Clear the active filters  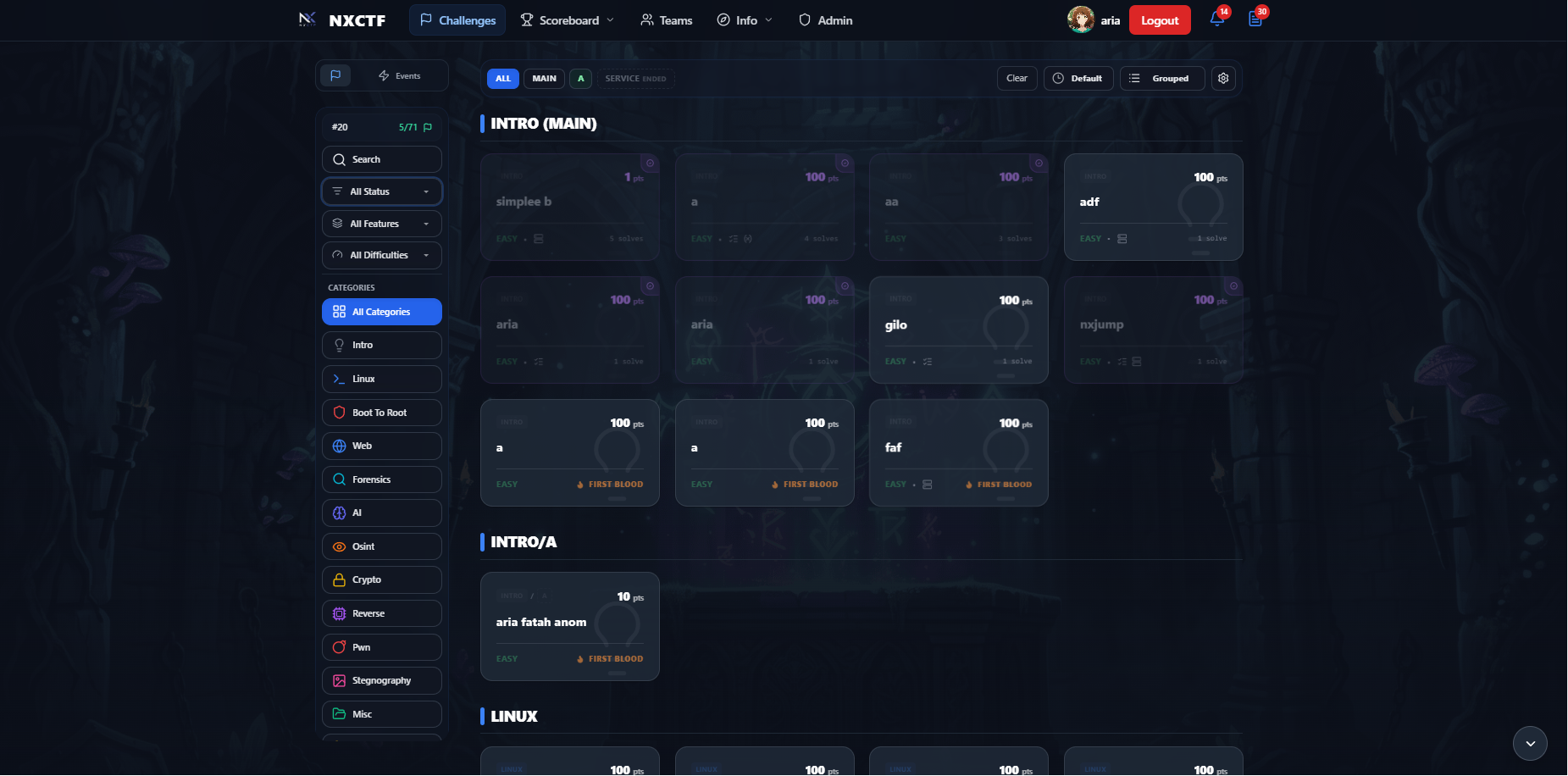(1017, 78)
